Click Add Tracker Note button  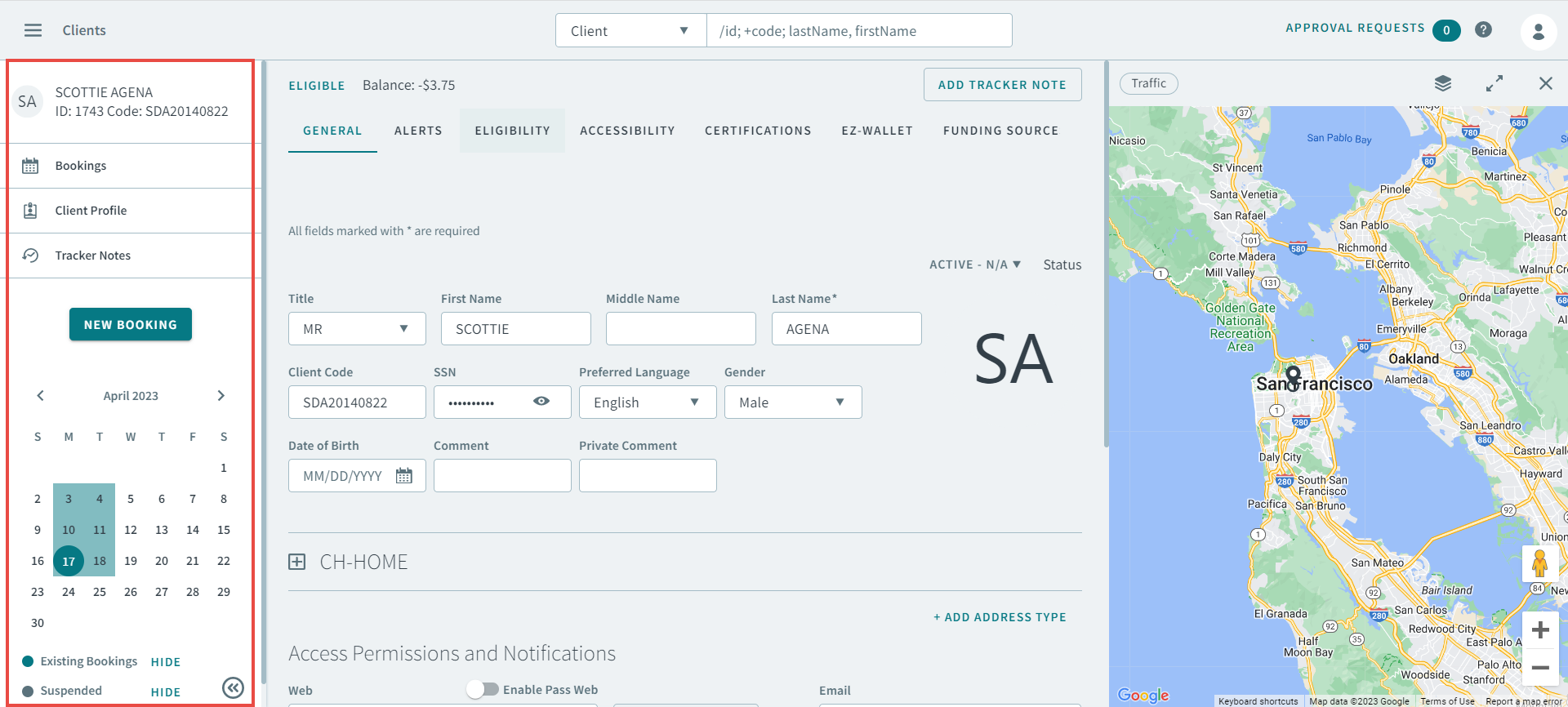1001,85
